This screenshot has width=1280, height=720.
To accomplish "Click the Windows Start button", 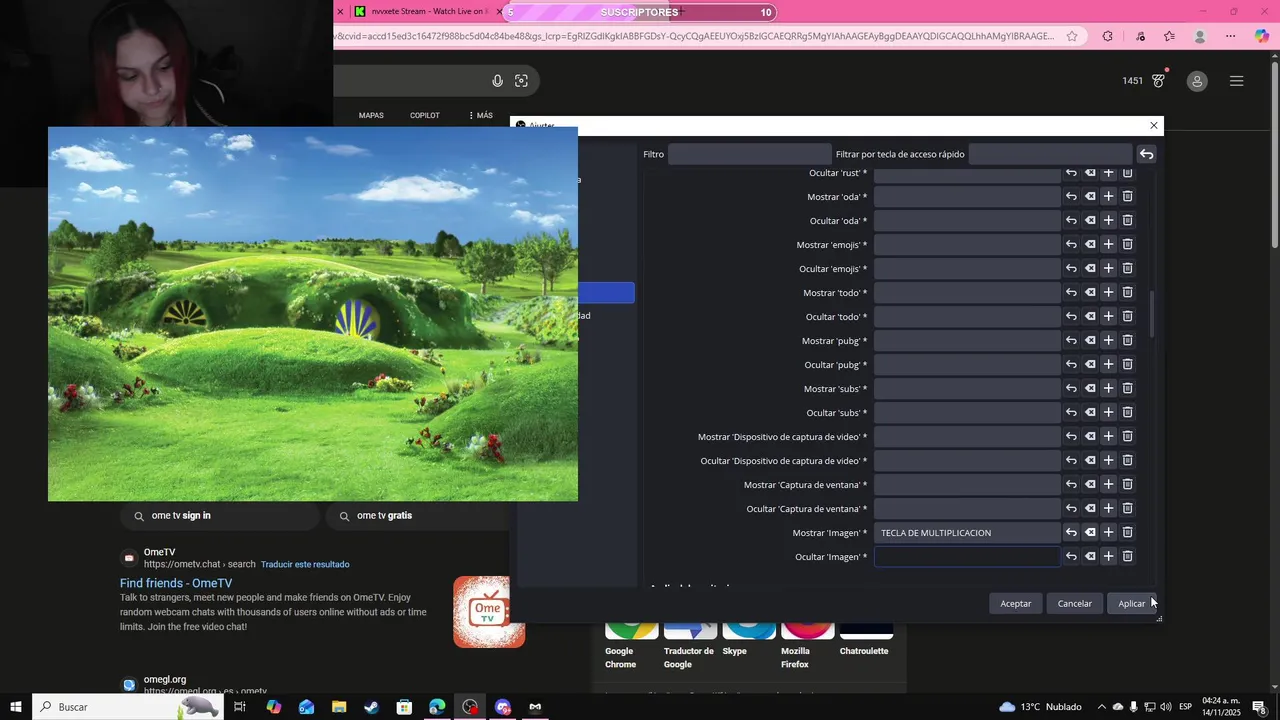I will coord(15,707).
